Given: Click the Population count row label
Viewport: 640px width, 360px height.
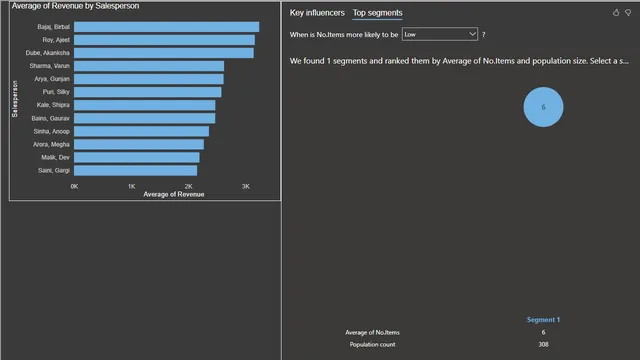Looking at the screenshot, I should pos(372,344).
